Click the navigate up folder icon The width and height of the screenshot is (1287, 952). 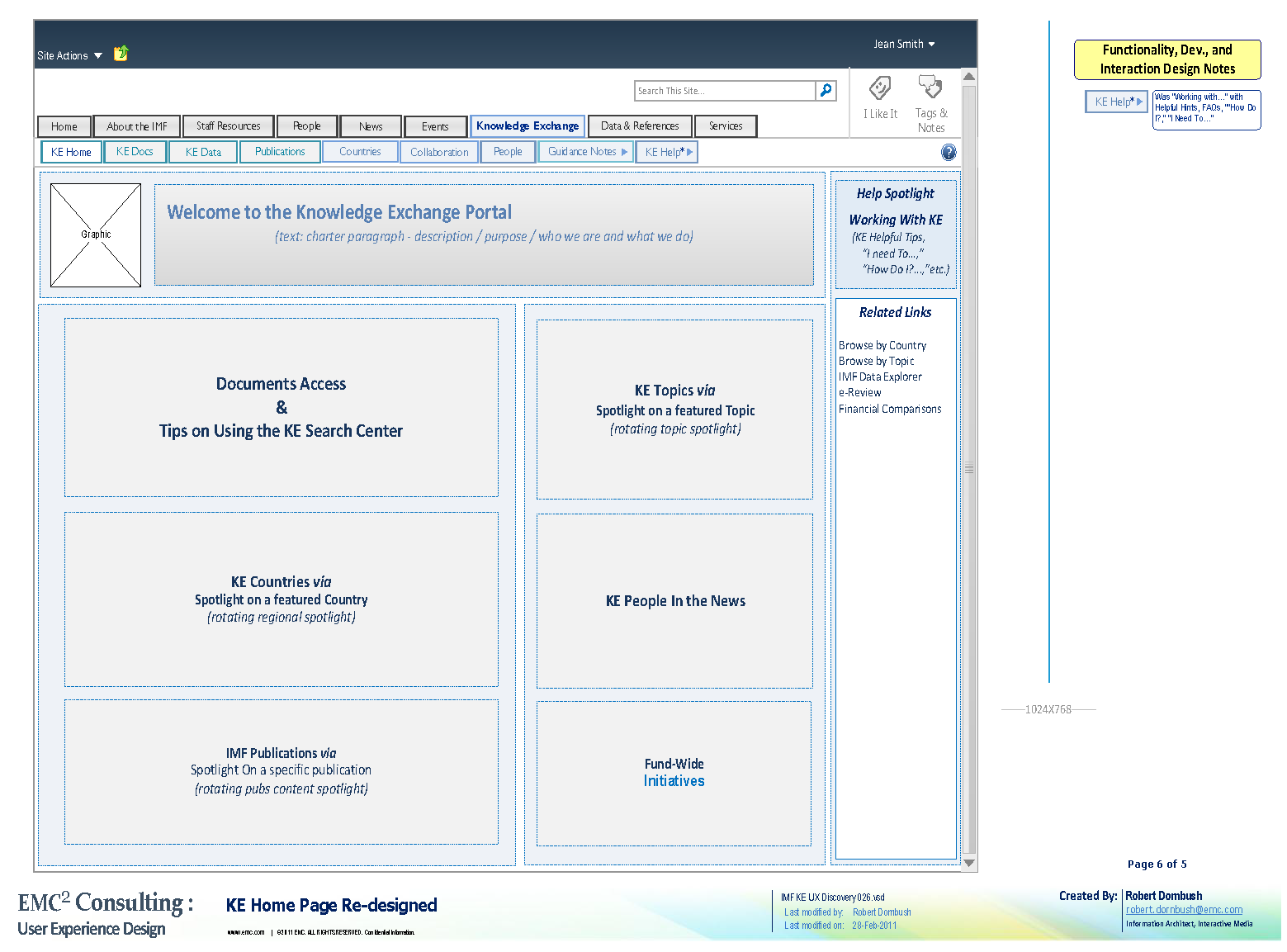click(x=121, y=54)
